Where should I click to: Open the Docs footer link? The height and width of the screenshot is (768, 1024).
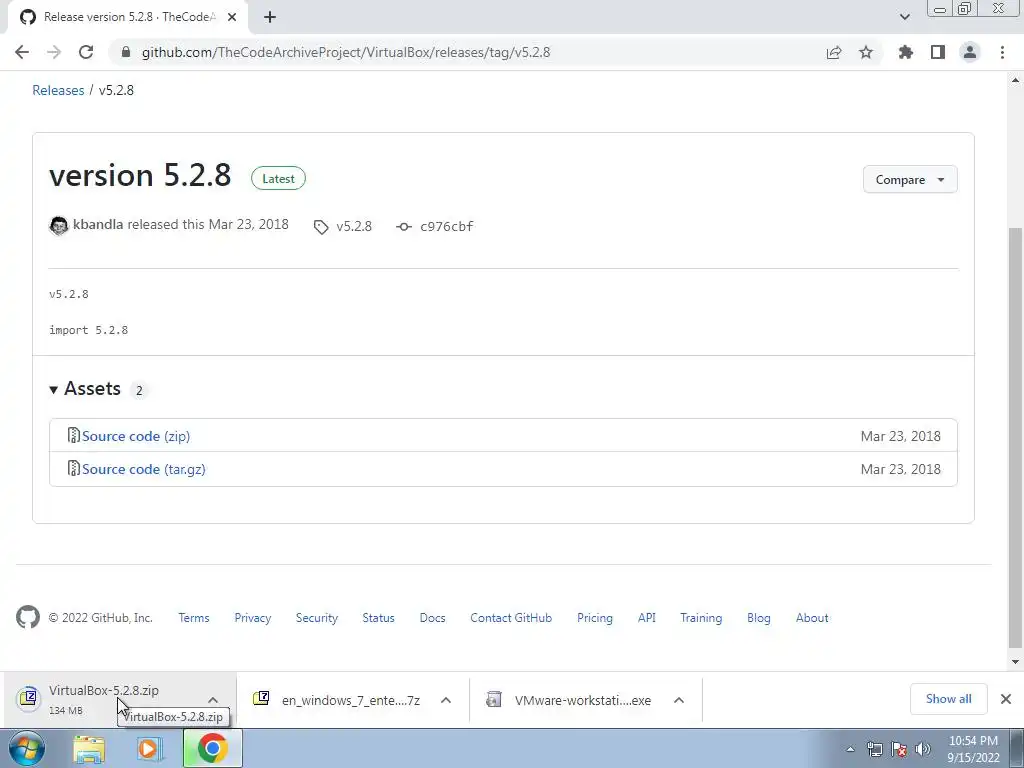[x=432, y=618]
